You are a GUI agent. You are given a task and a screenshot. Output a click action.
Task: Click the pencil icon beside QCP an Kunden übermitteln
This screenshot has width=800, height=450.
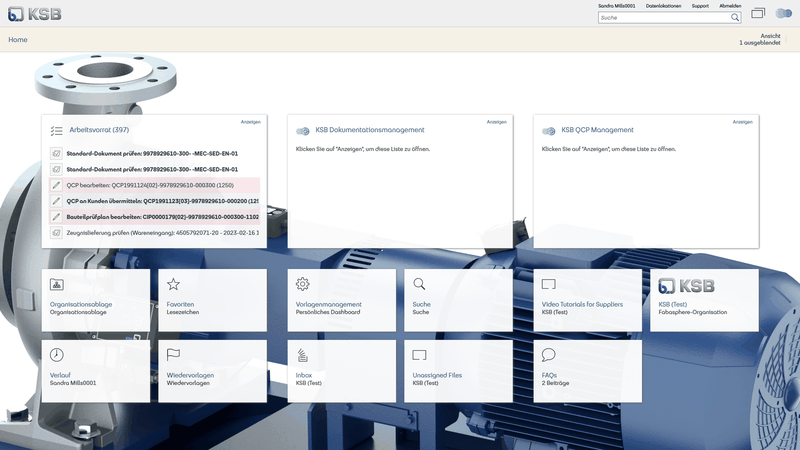click(x=56, y=201)
